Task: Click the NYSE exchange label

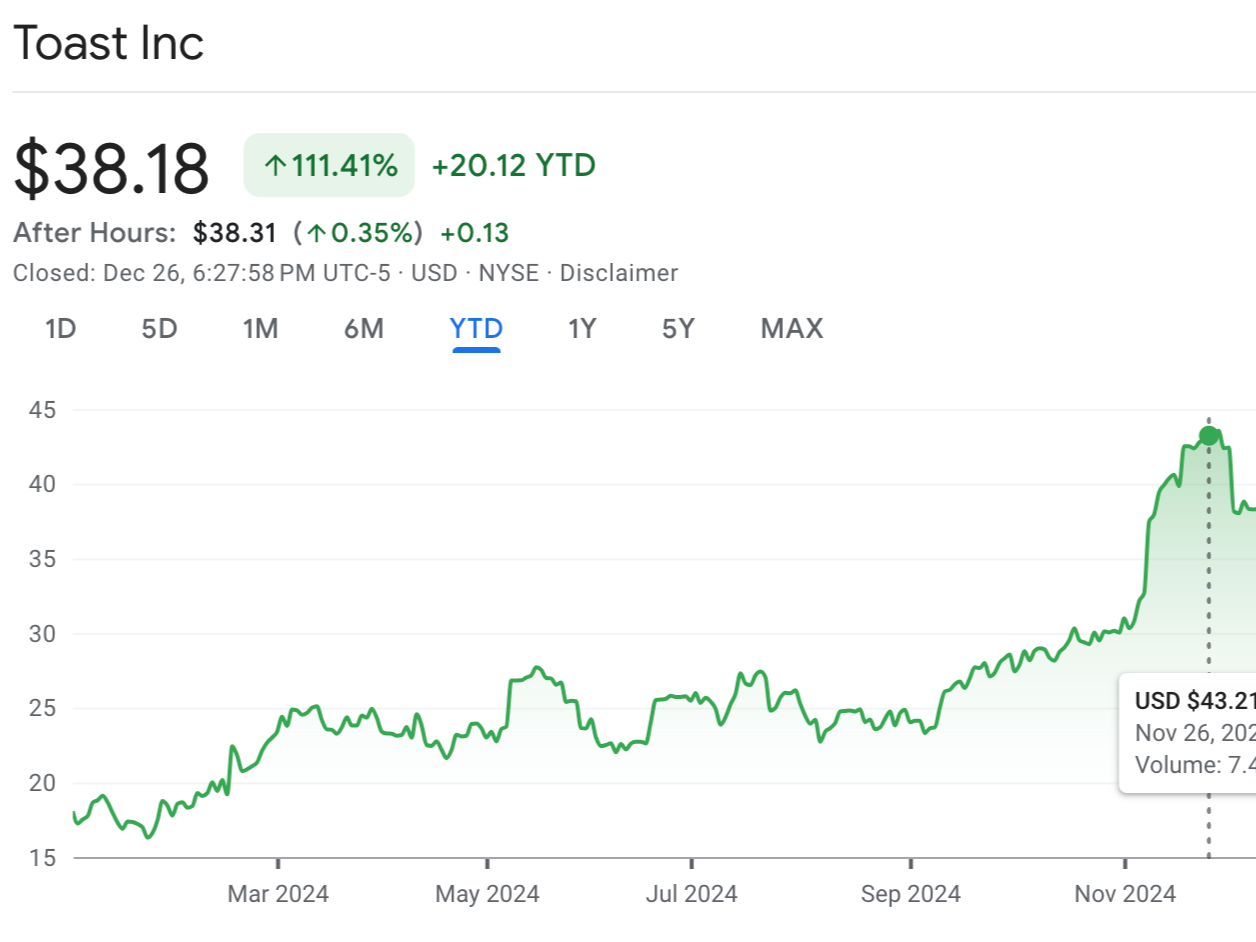Action: 508,273
